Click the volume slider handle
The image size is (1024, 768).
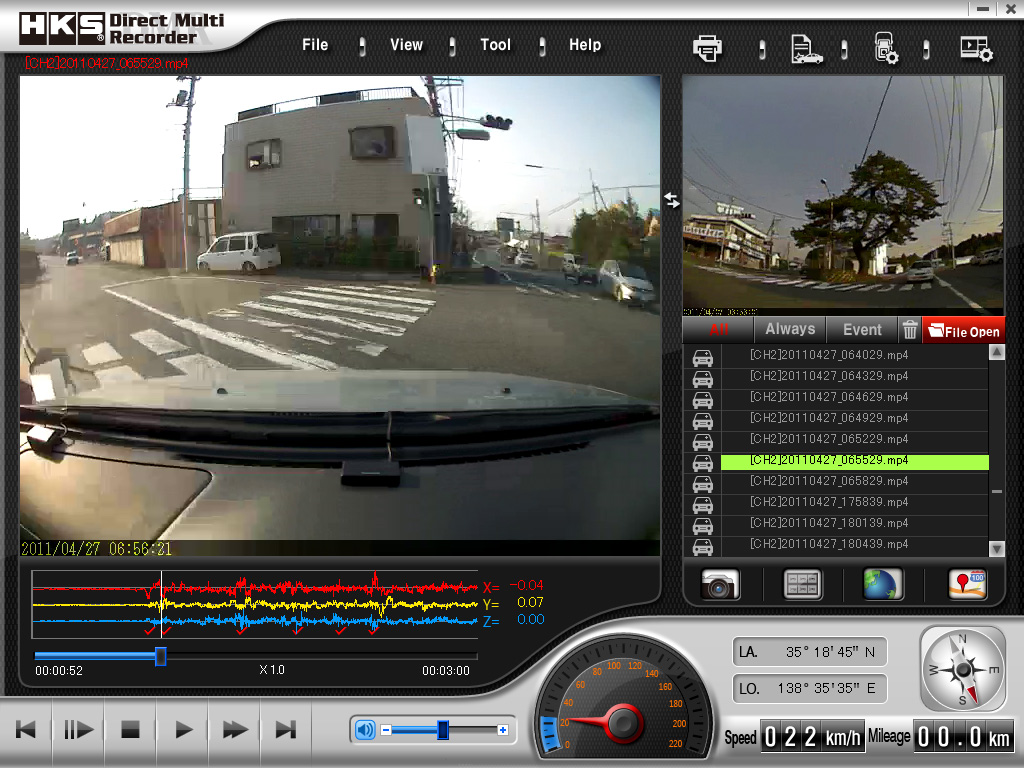(x=443, y=729)
